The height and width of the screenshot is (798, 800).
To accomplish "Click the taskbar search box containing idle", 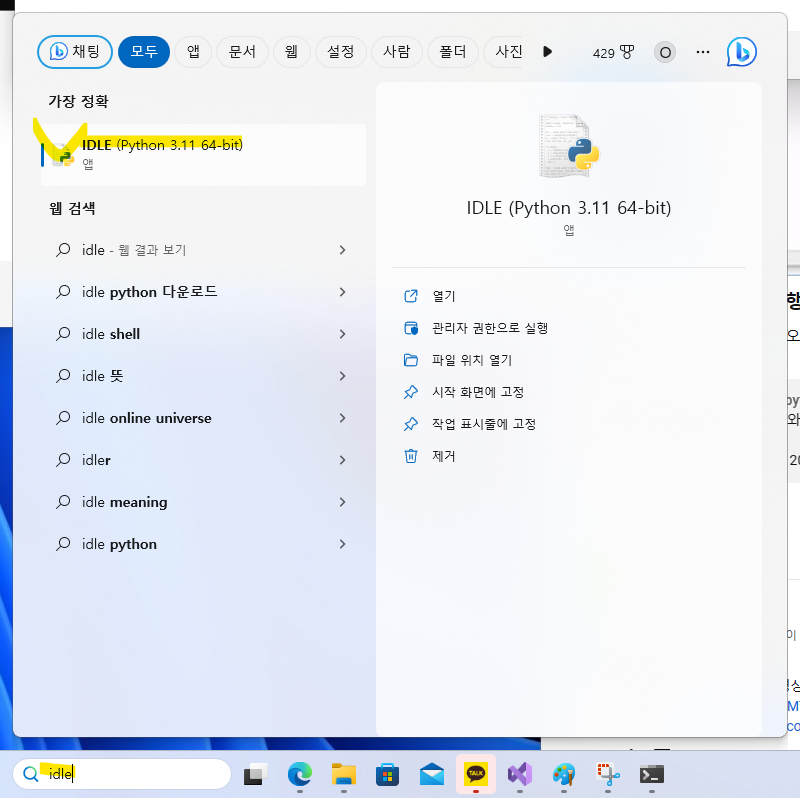I will point(122,774).
